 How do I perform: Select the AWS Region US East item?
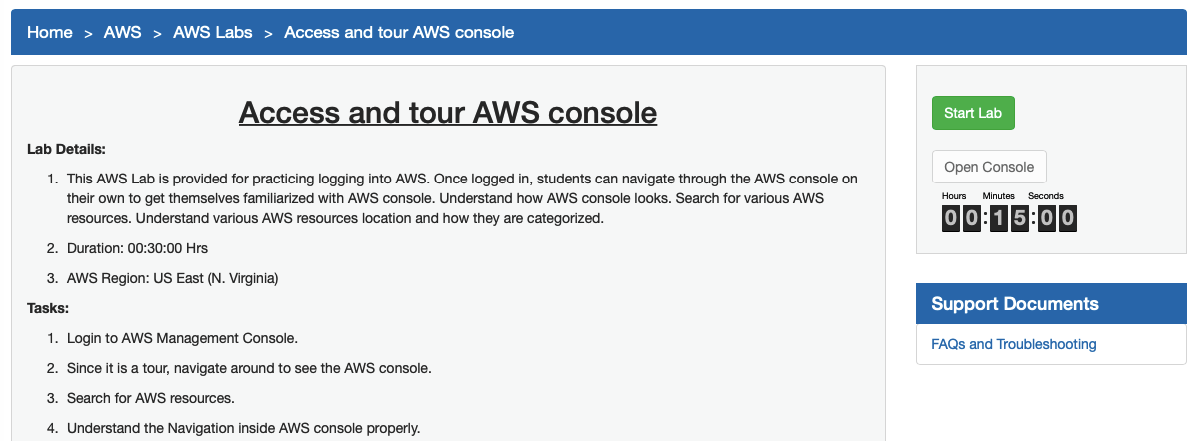172,278
